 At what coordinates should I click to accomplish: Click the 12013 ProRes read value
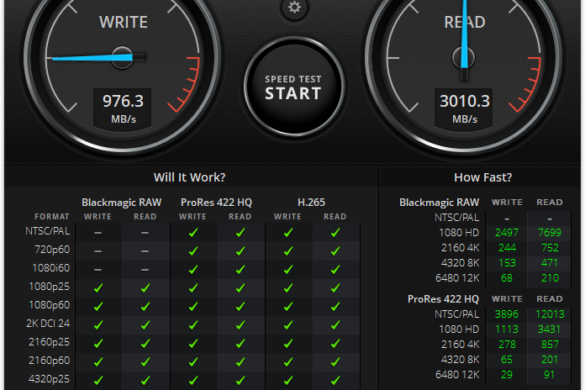tap(550, 314)
